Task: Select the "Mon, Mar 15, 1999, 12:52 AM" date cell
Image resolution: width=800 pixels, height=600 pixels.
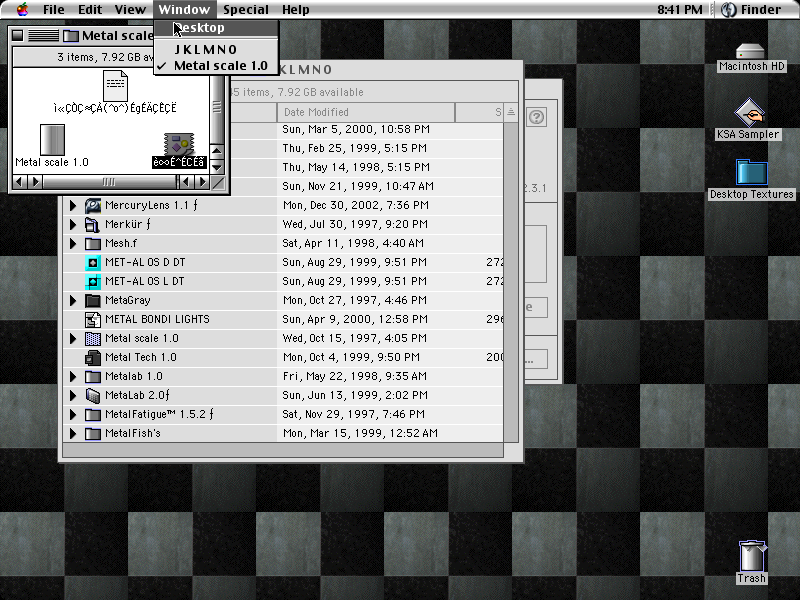Action: click(x=360, y=434)
